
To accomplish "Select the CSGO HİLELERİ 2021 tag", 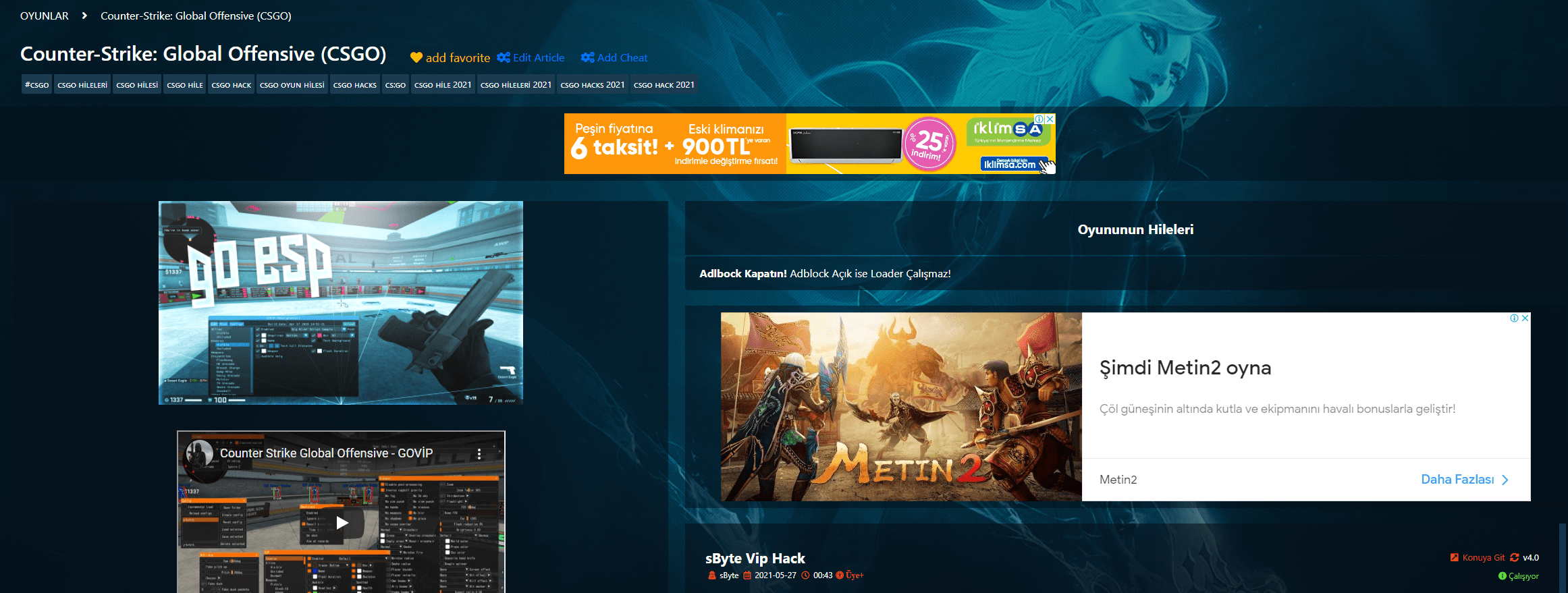I will 516,85.
